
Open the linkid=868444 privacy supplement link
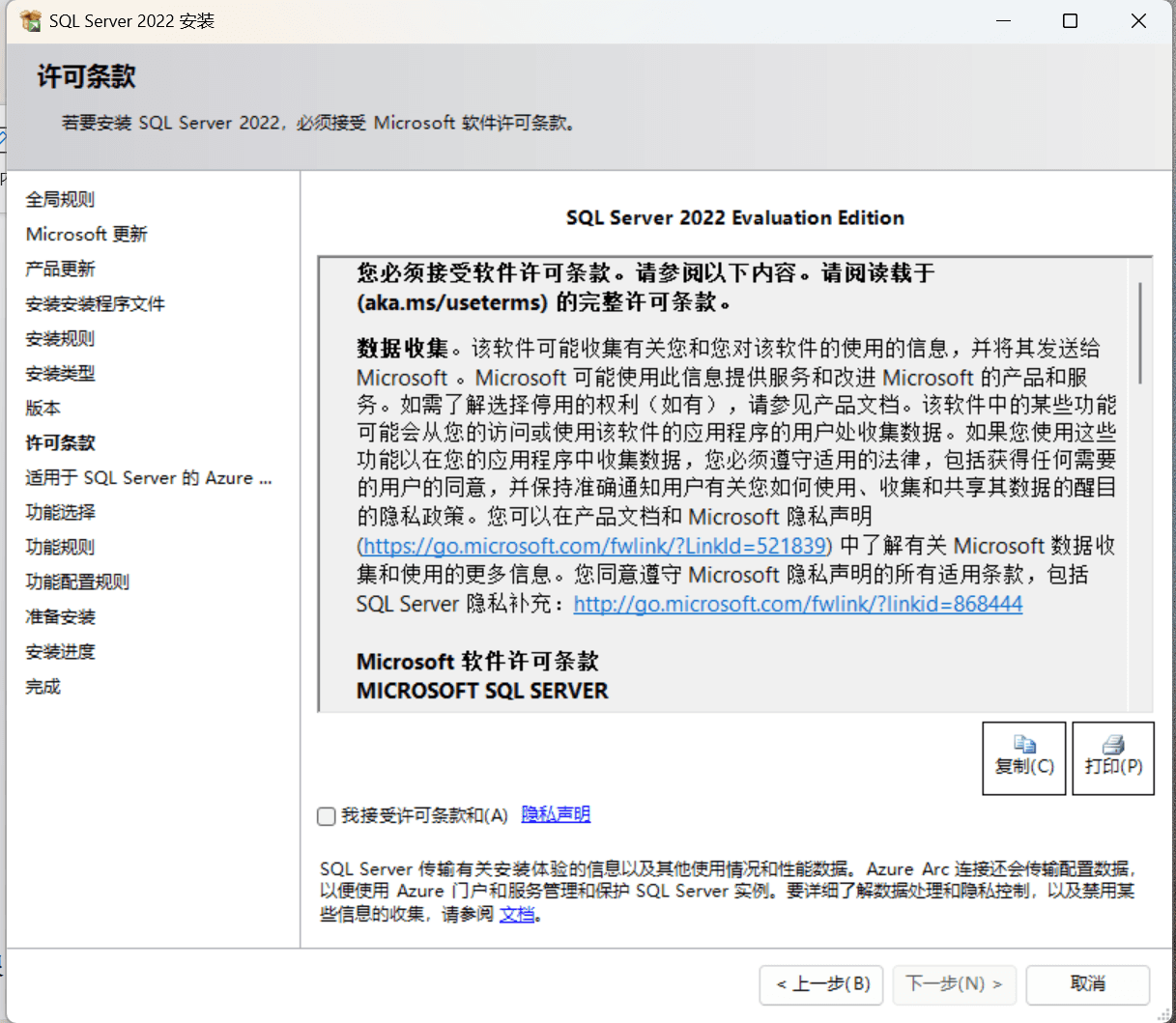tap(798, 604)
